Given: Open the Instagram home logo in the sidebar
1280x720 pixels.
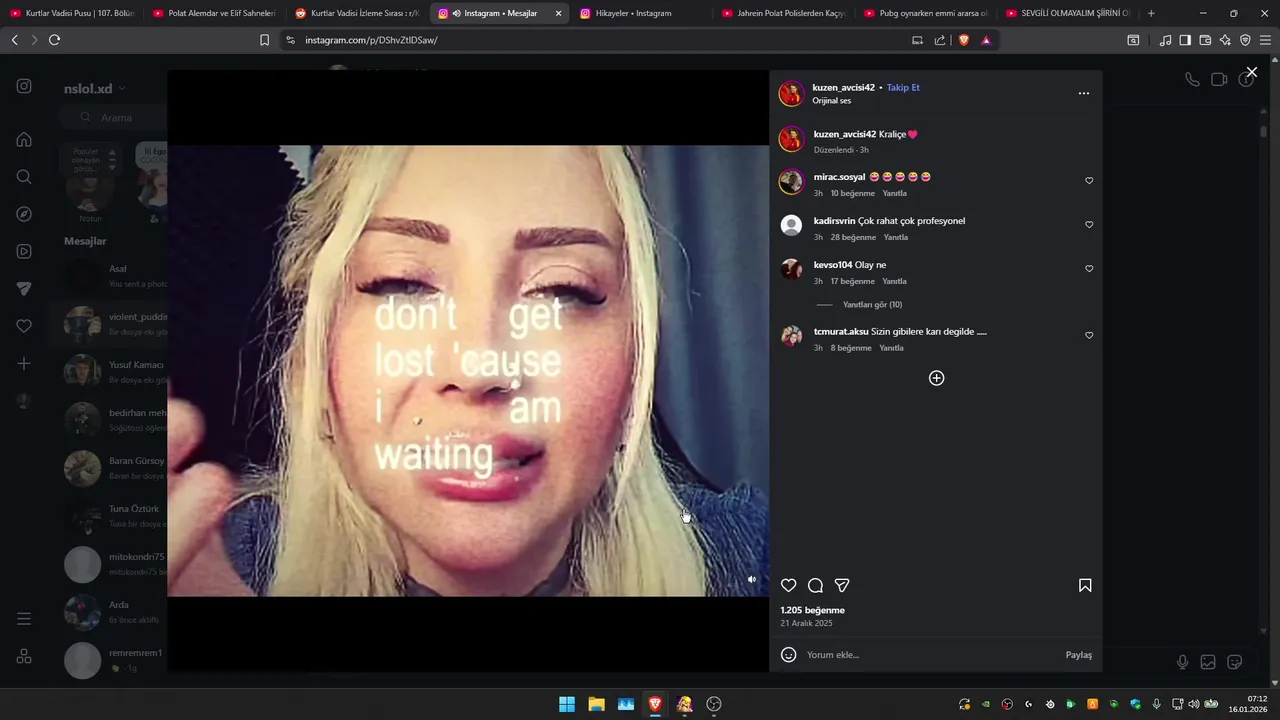Looking at the screenshot, I should pyautogui.click(x=24, y=86).
